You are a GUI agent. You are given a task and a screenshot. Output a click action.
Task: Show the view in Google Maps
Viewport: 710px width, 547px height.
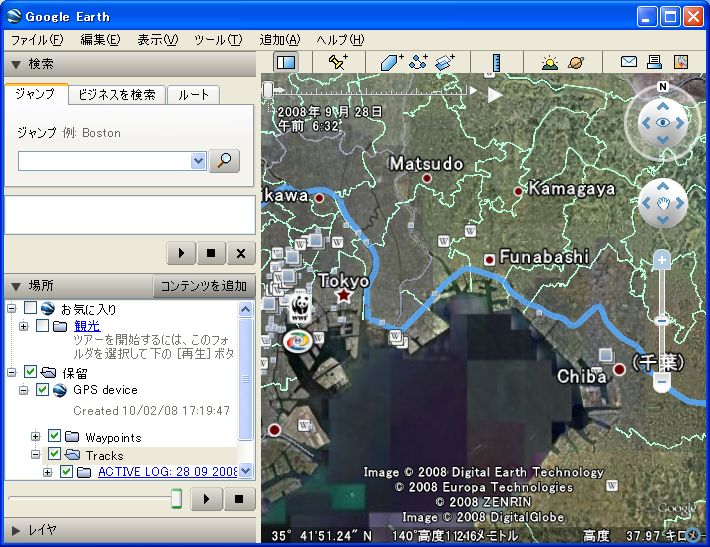pyautogui.click(x=681, y=62)
